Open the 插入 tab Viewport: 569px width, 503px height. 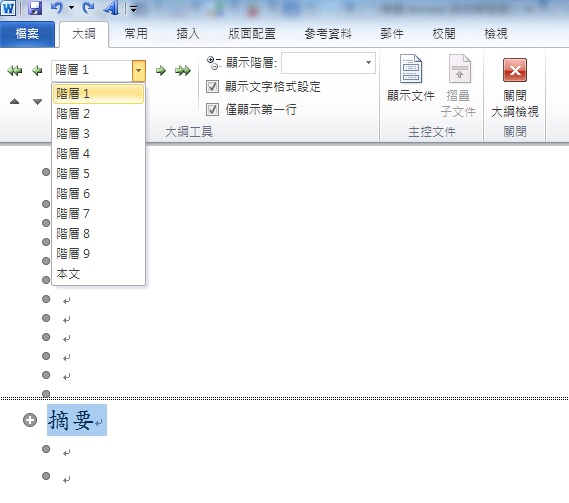(188, 34)
